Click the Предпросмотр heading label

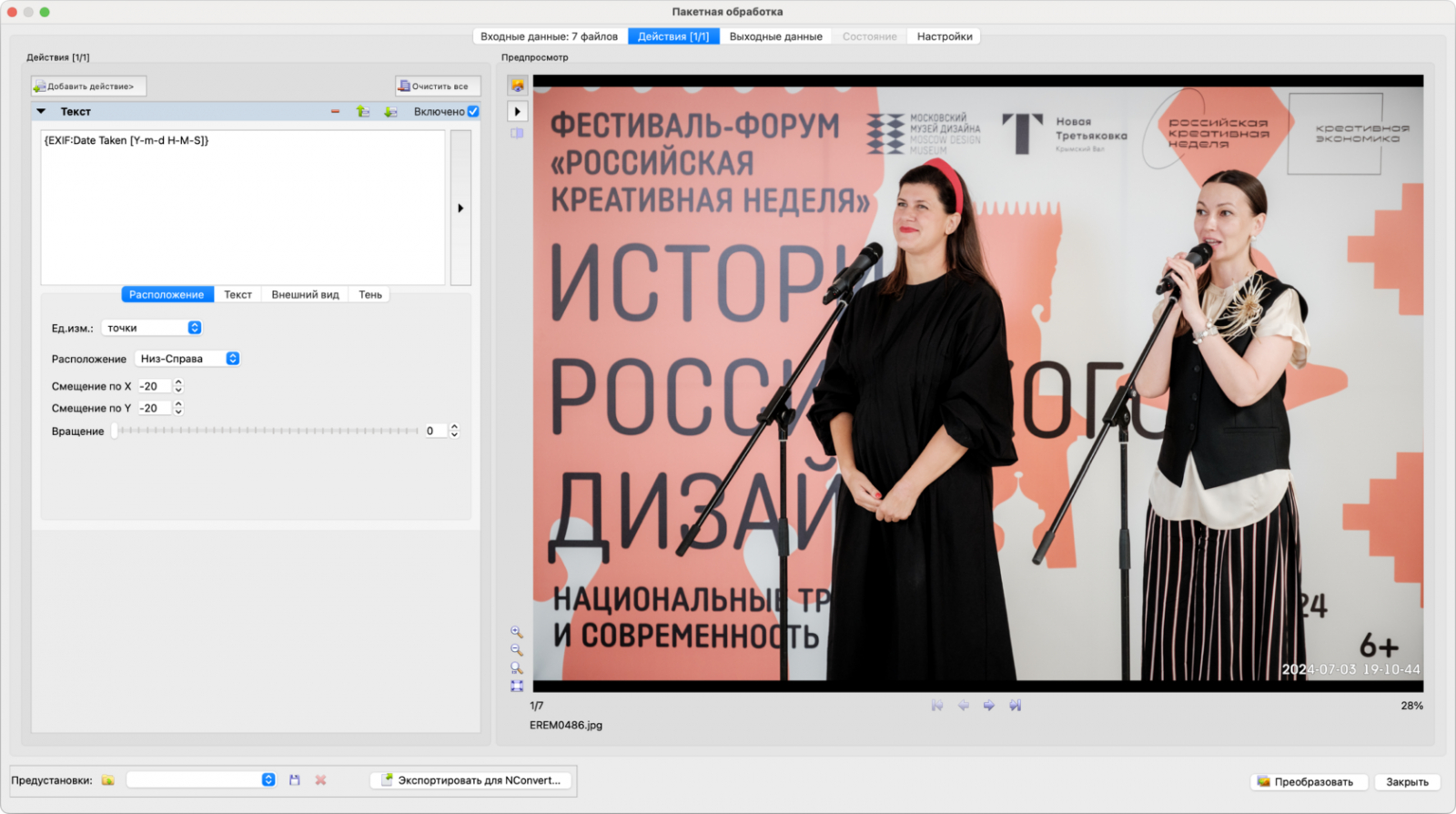[x=535, y=57]
